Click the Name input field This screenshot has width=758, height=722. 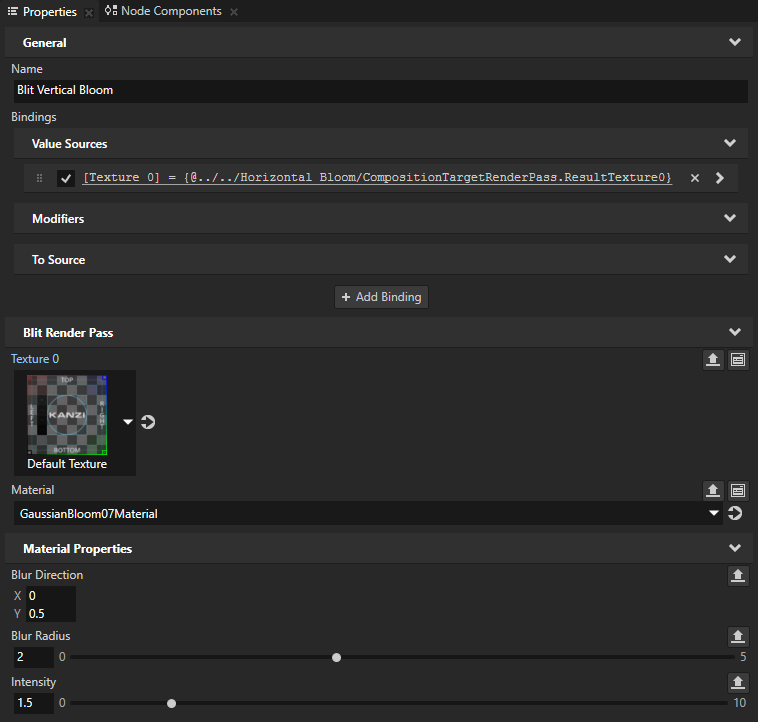[379, 90]
